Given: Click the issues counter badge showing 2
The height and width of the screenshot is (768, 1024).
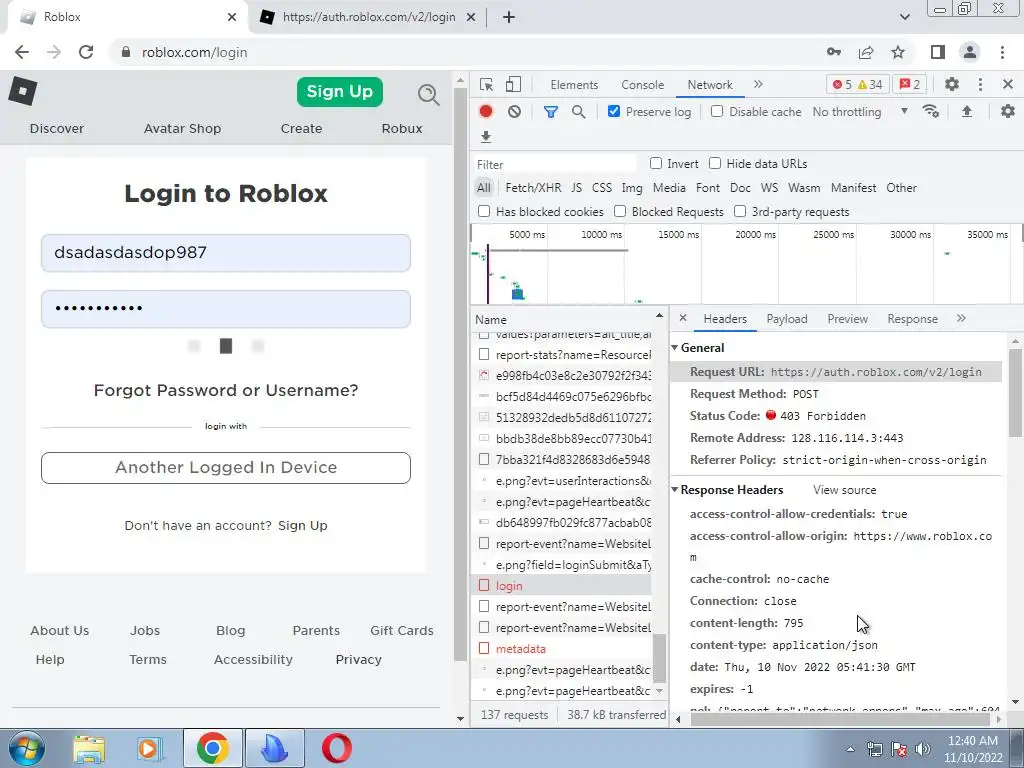Looking at the screenshot, I should point(910,85).
